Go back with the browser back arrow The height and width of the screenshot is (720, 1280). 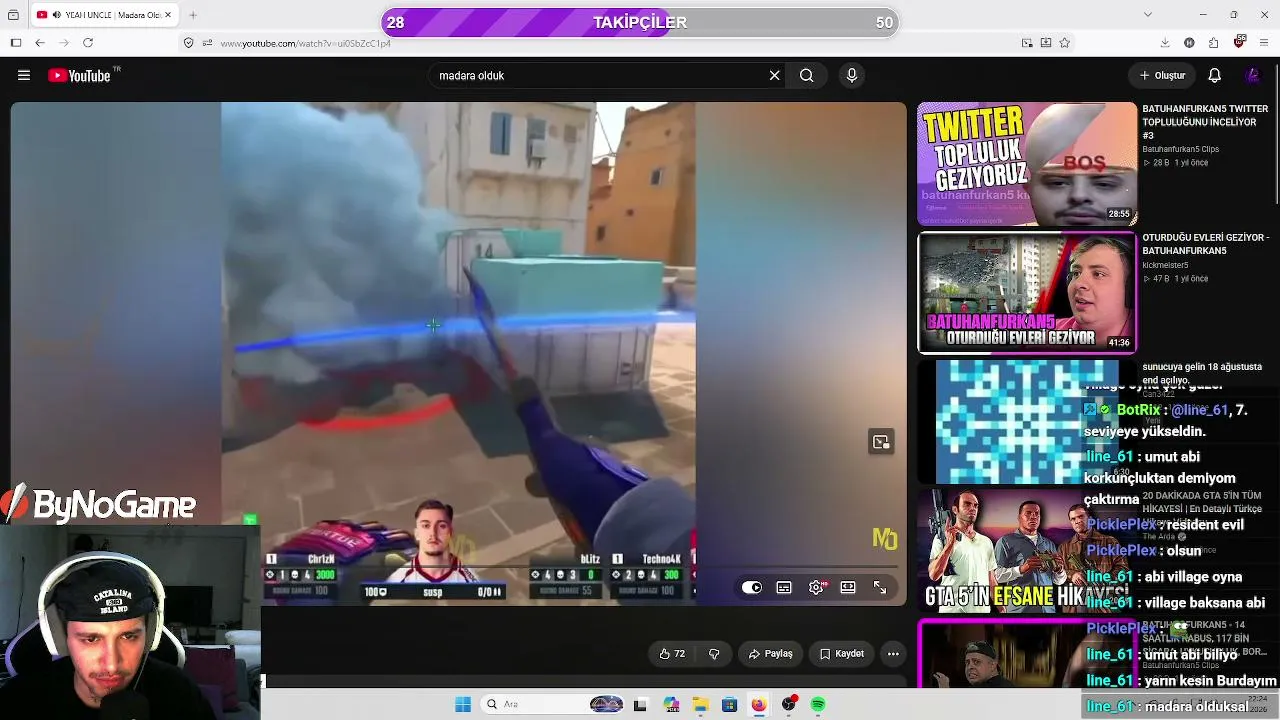40,43
